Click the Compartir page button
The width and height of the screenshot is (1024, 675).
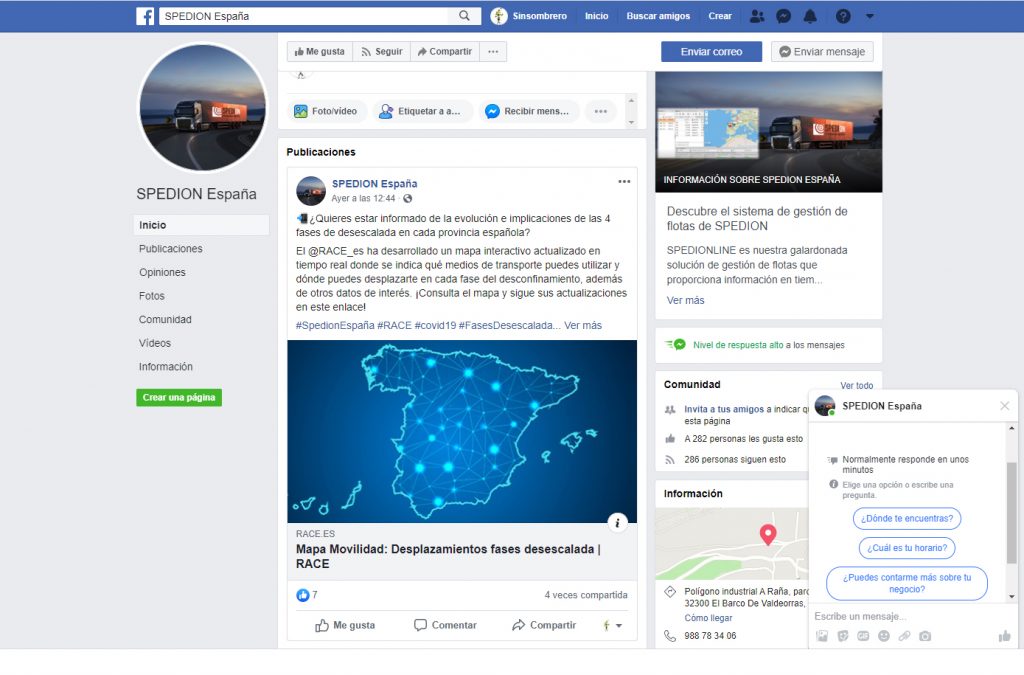[x=445, y=52]
